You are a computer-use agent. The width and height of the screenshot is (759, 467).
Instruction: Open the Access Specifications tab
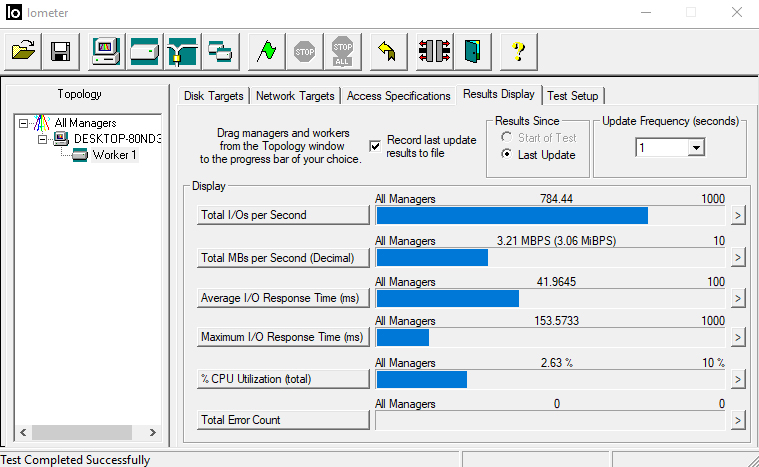tap(398, 96)
